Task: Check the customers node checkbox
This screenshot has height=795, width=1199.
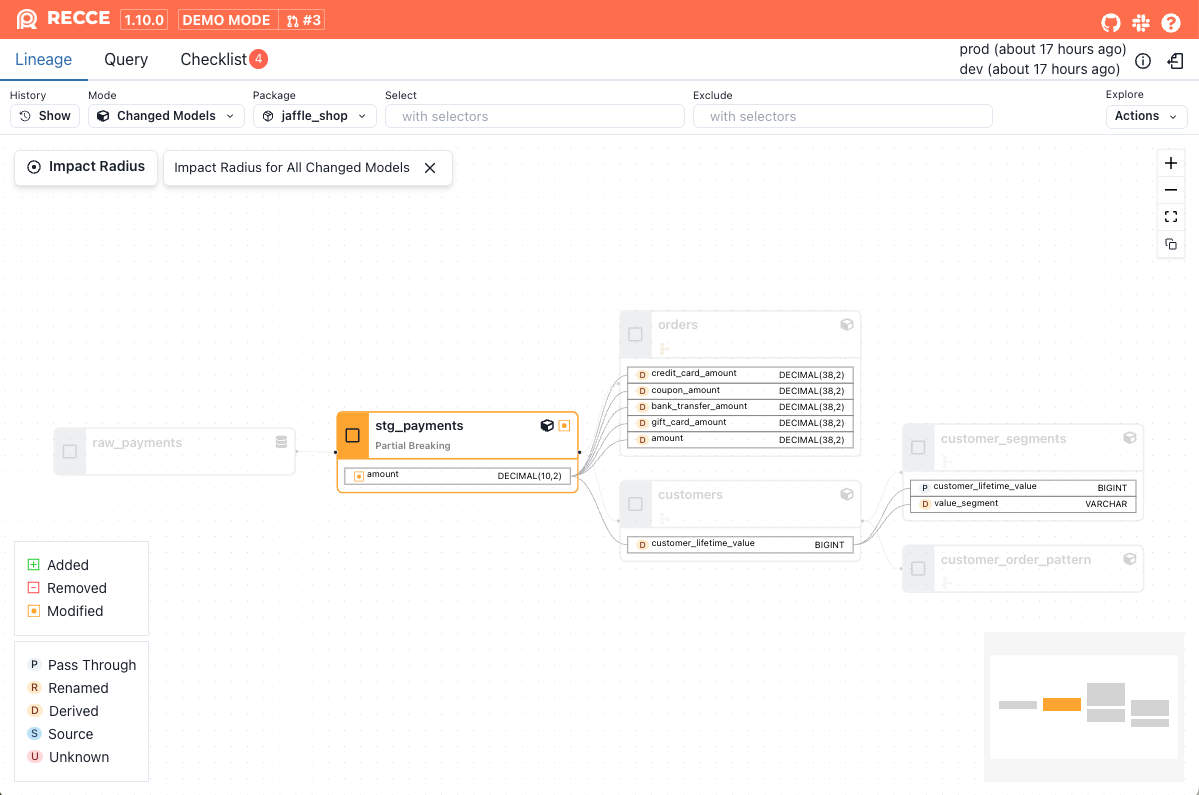Action: [x=635, y=504]
